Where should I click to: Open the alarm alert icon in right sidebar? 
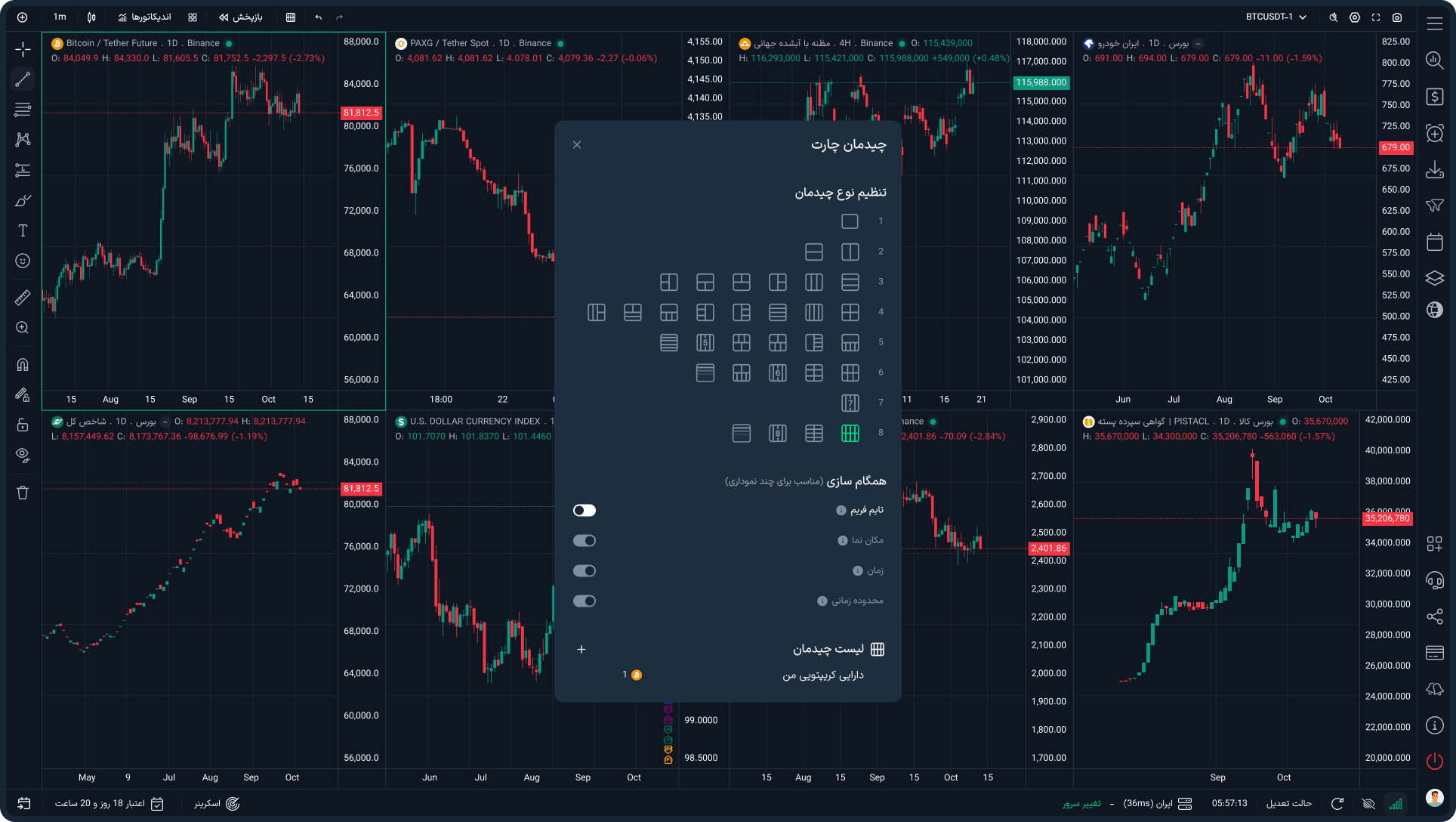pos(1435,134)
